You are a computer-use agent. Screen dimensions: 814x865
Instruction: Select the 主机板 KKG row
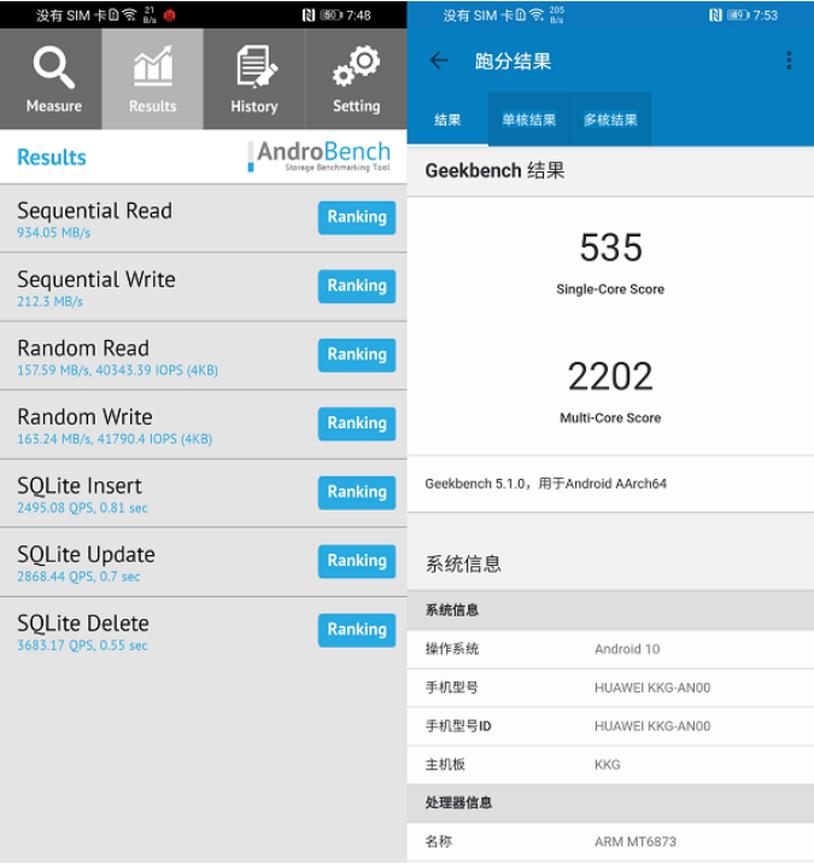[x=610, y=765]
